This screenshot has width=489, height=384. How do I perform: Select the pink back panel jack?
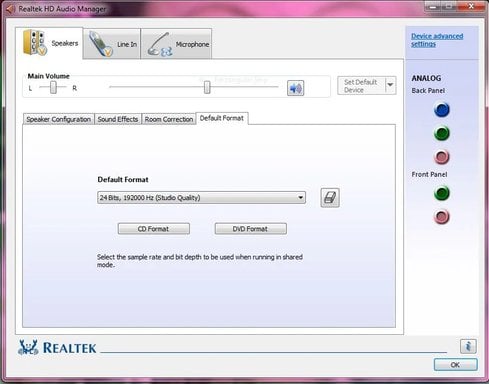point(442,157)
